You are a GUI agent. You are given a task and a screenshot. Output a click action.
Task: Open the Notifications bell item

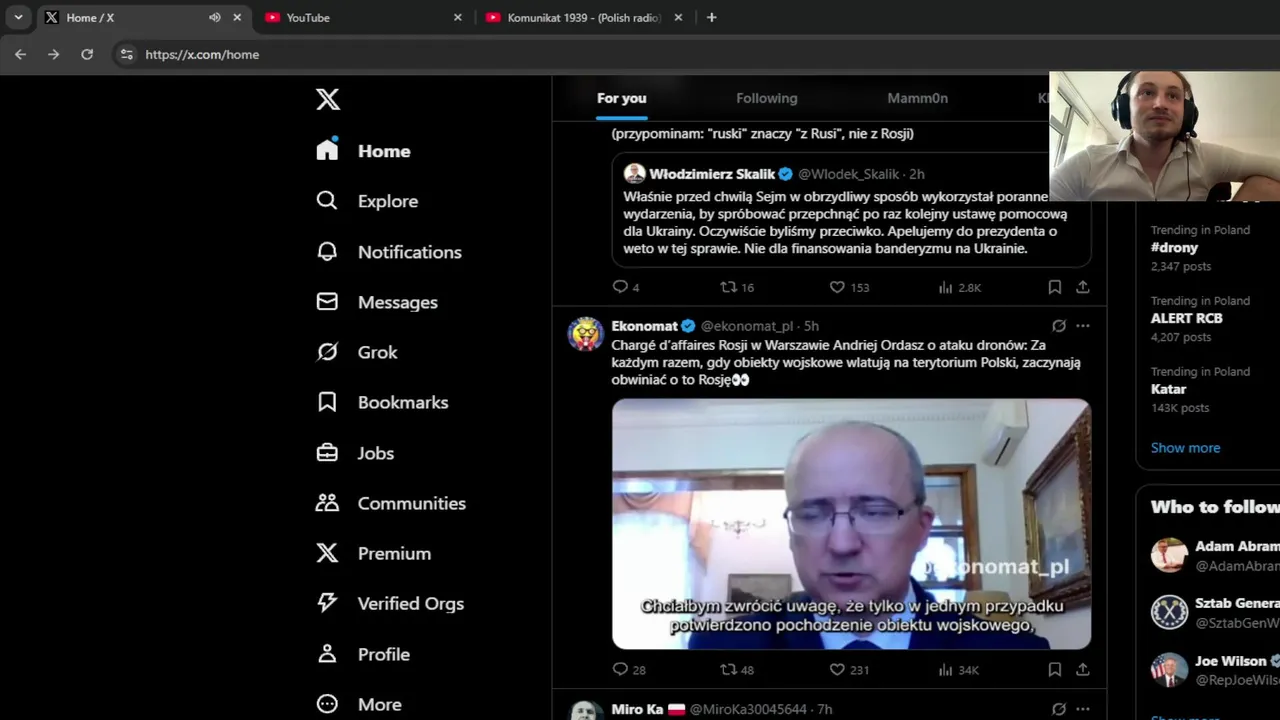389,252
